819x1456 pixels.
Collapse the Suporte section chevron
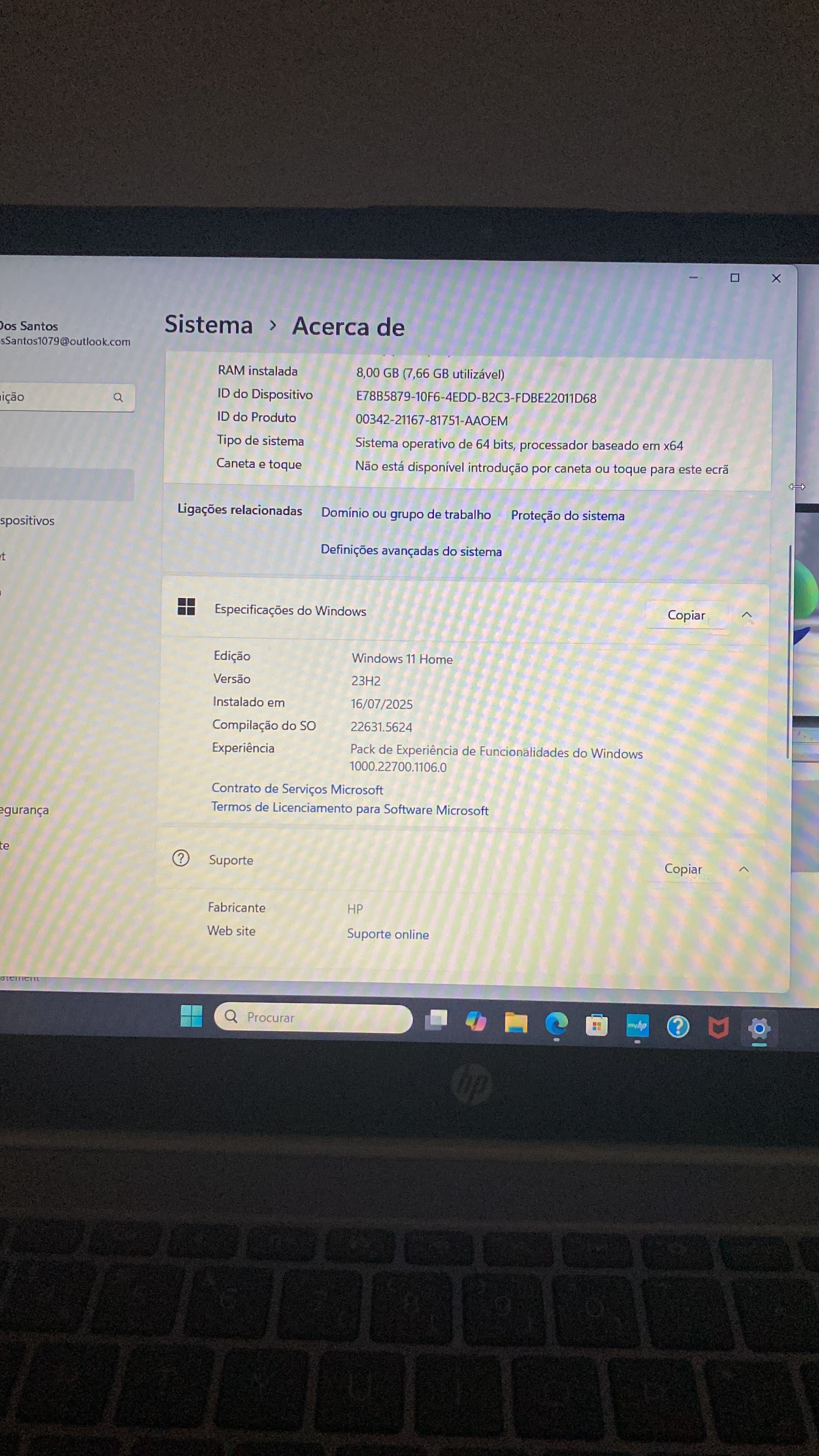(744, 869)
